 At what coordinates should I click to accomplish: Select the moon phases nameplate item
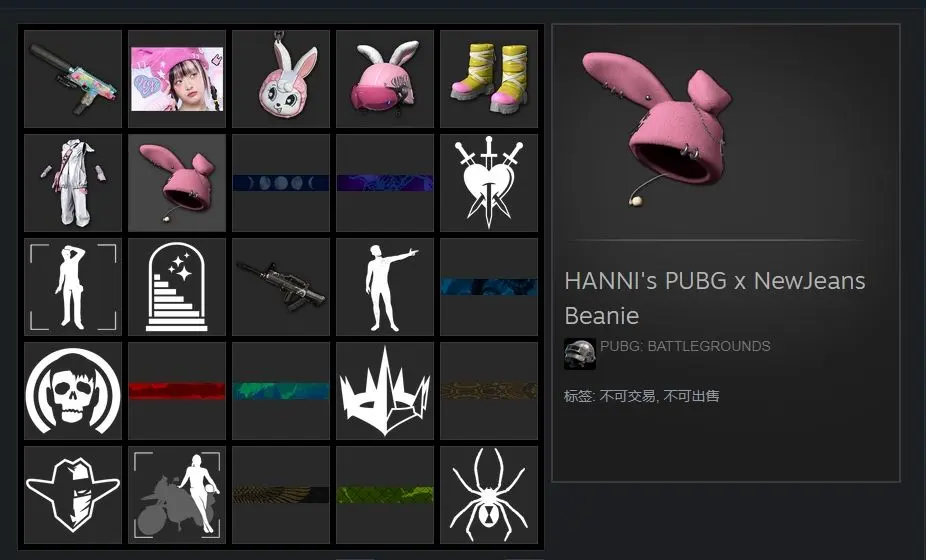281,183
